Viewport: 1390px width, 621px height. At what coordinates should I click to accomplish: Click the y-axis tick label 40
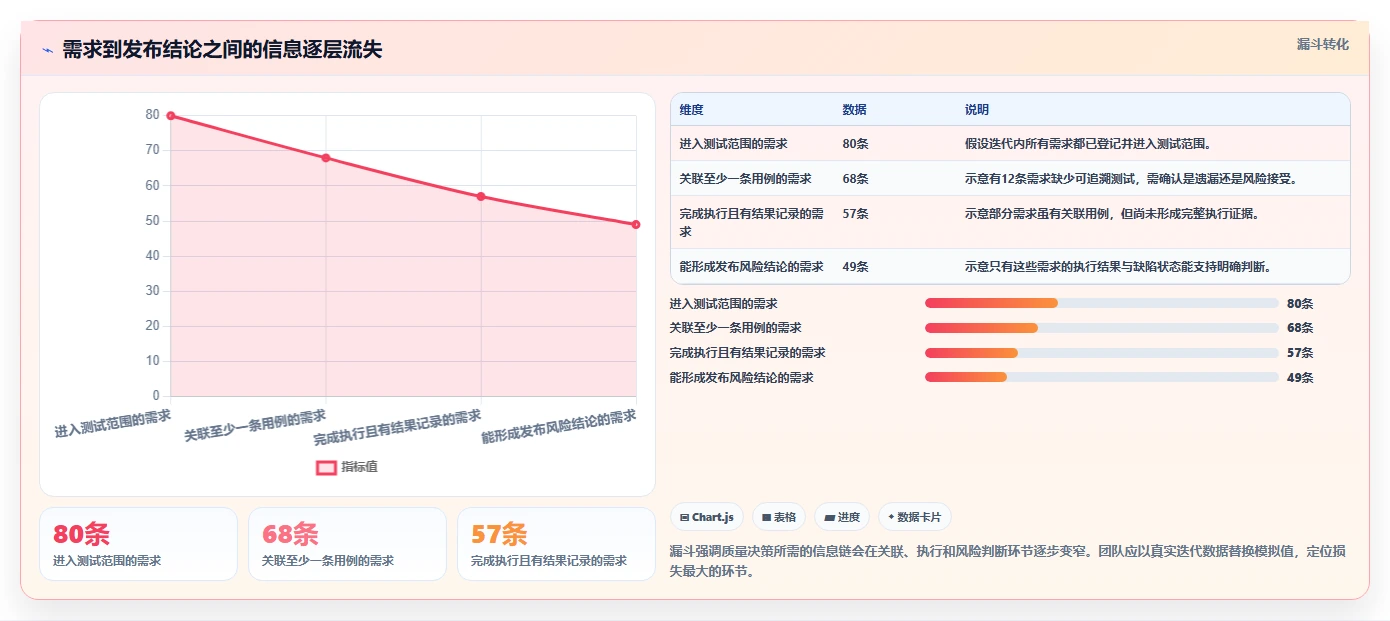pyautogui.click(x=152, y=256)
